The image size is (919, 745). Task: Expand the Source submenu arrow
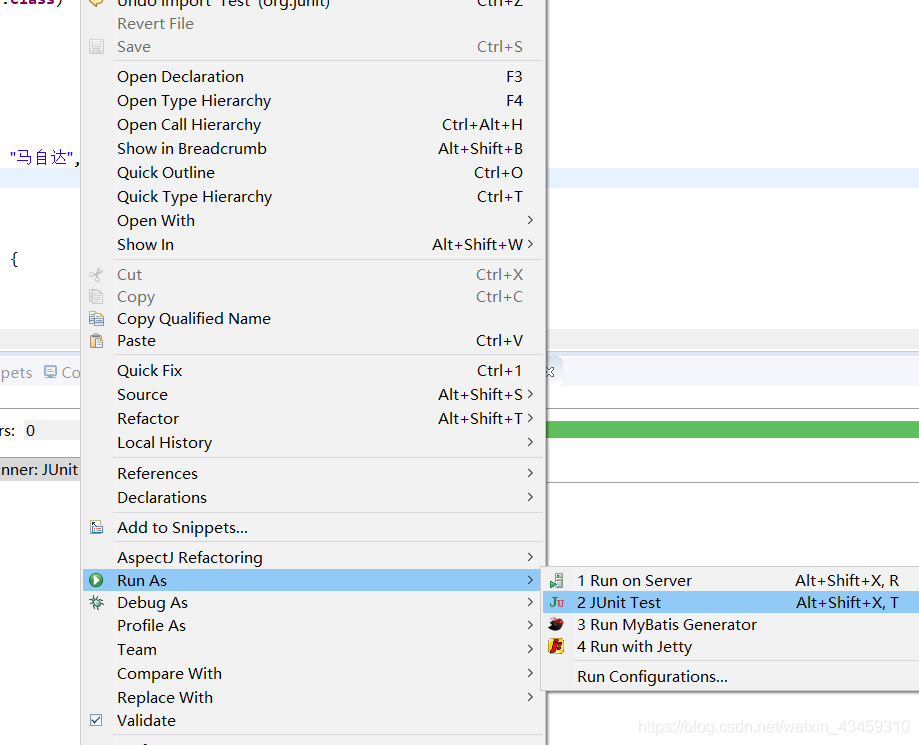click(x=530, y=394)
